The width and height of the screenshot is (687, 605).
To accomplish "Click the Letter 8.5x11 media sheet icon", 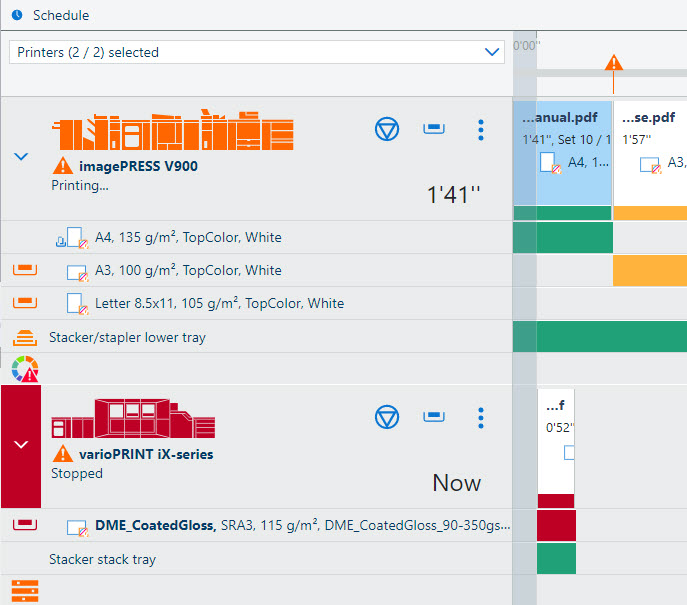I will (x=78, y=304).
